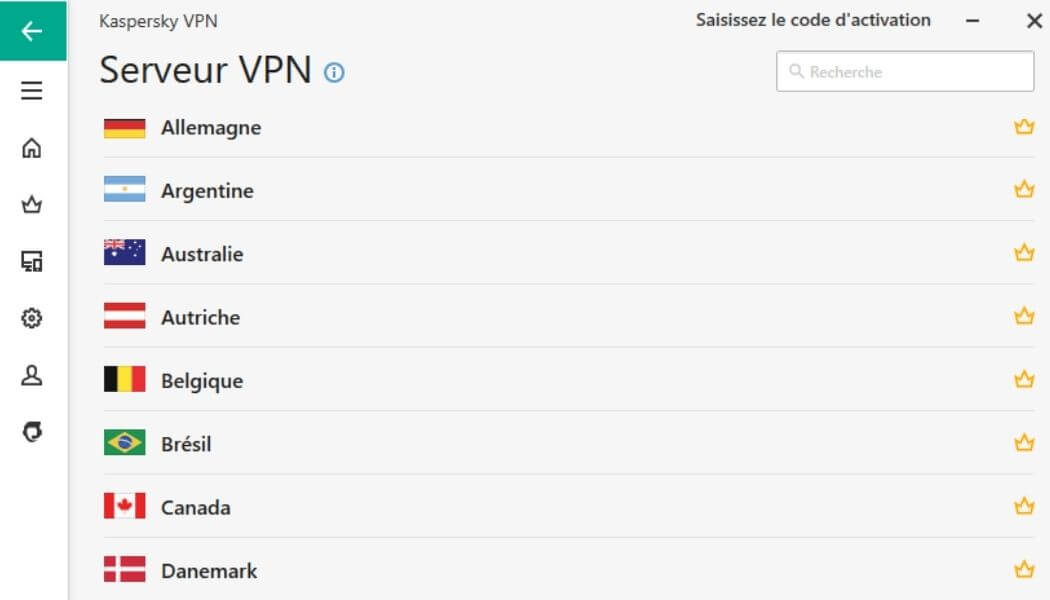Select the Australie server entry

pyautogui.click(x=400, y=253)
